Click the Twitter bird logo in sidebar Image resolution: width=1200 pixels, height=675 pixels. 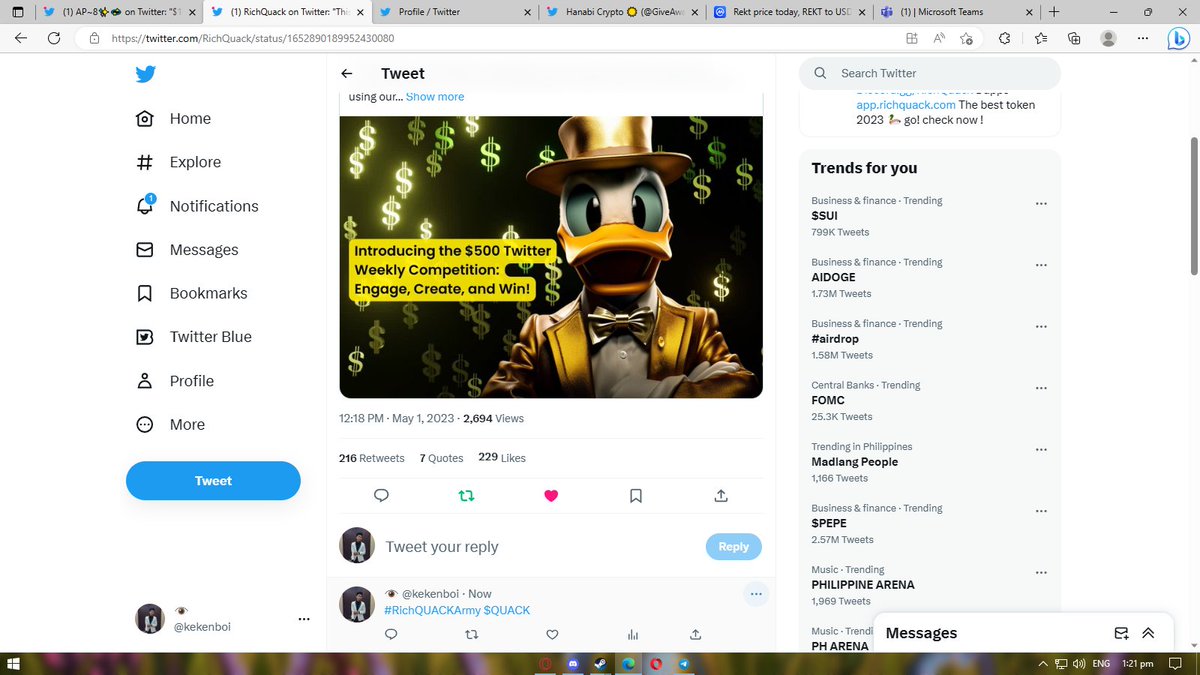[145, 74]
